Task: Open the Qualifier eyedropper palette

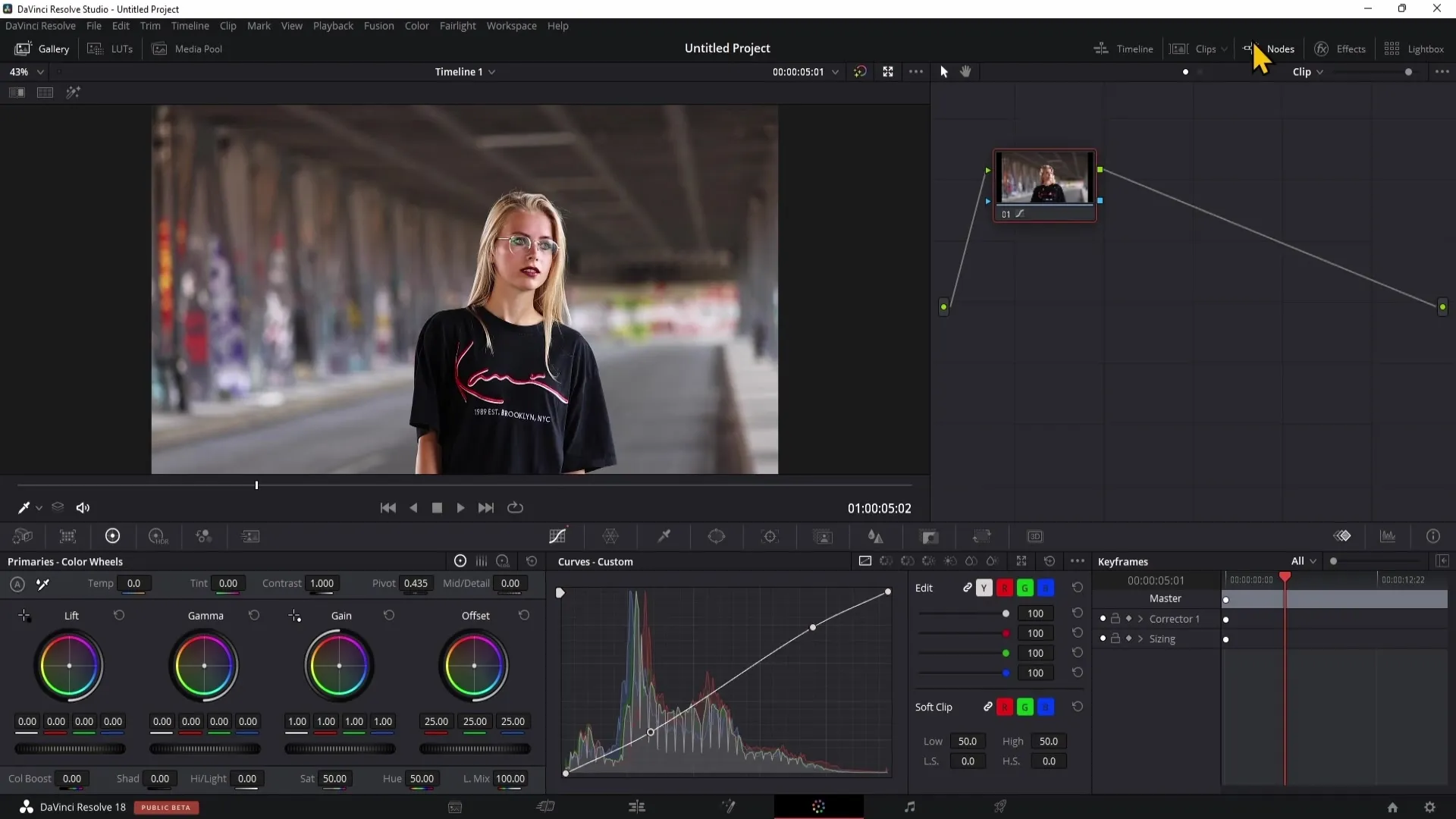Action: coord(664,536)
